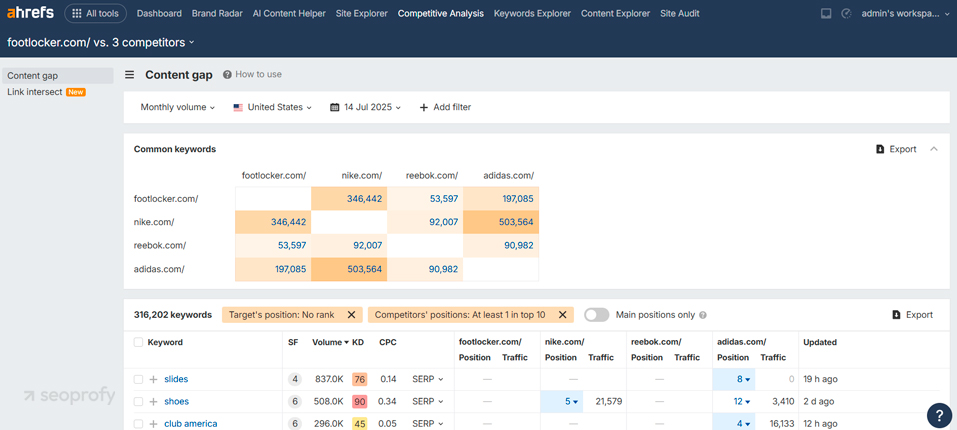Open Keywords Explorer
The height and width of the screenshot is (430, 957).
[532, 13]
